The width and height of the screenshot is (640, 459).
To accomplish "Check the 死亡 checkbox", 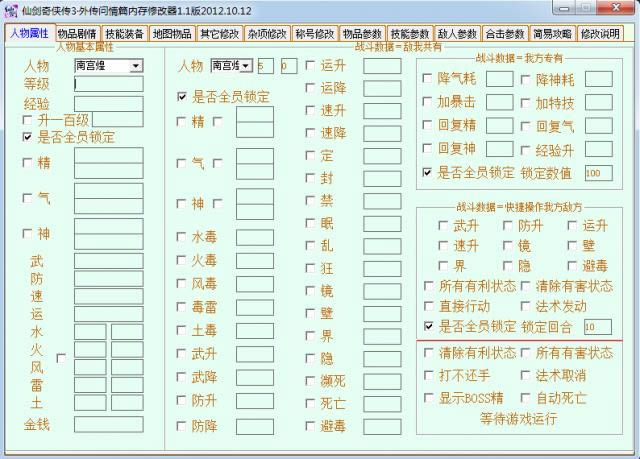I will click(310, 403).
